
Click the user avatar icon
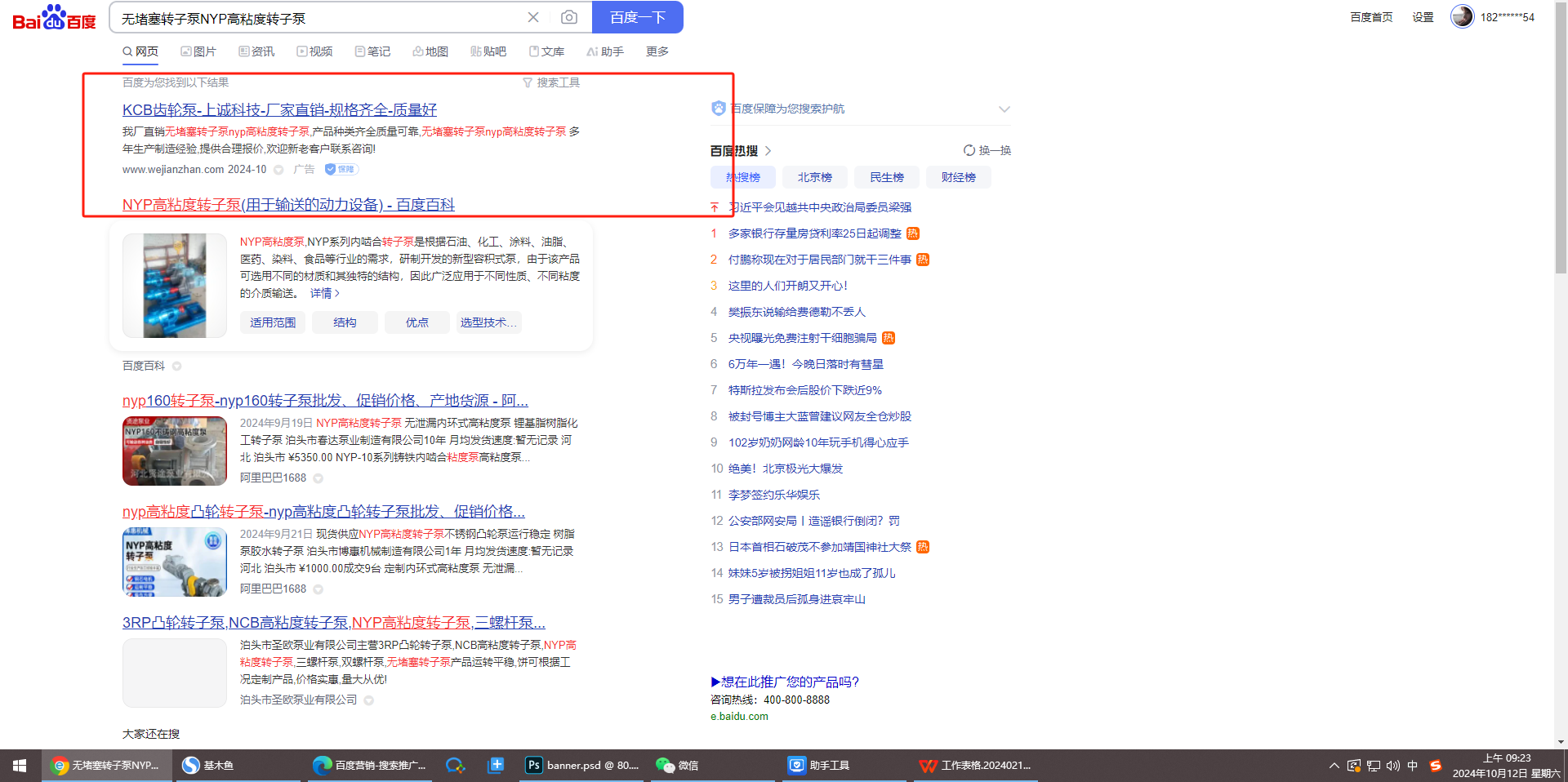1461,16
